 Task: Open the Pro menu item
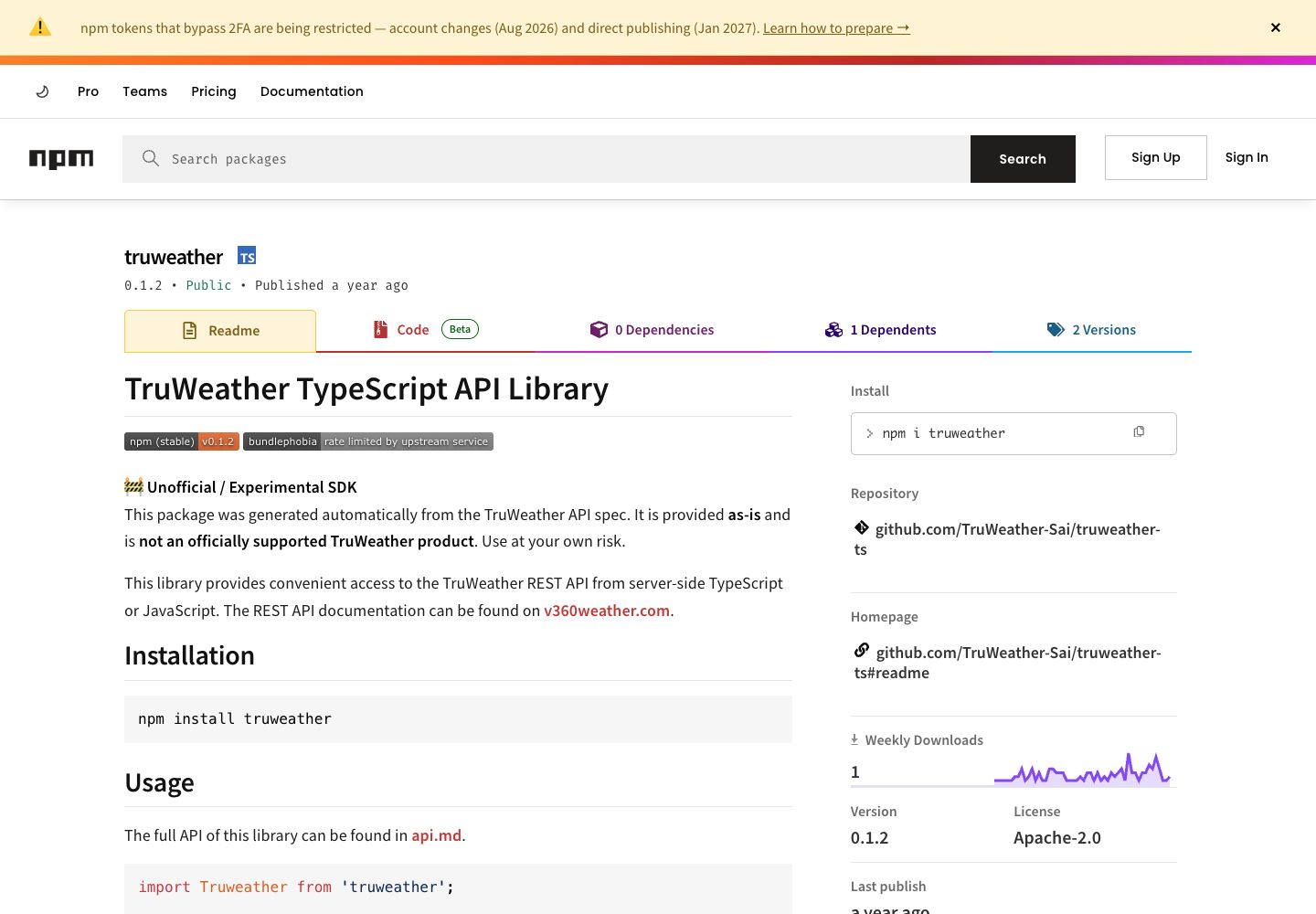click(88, 91)
